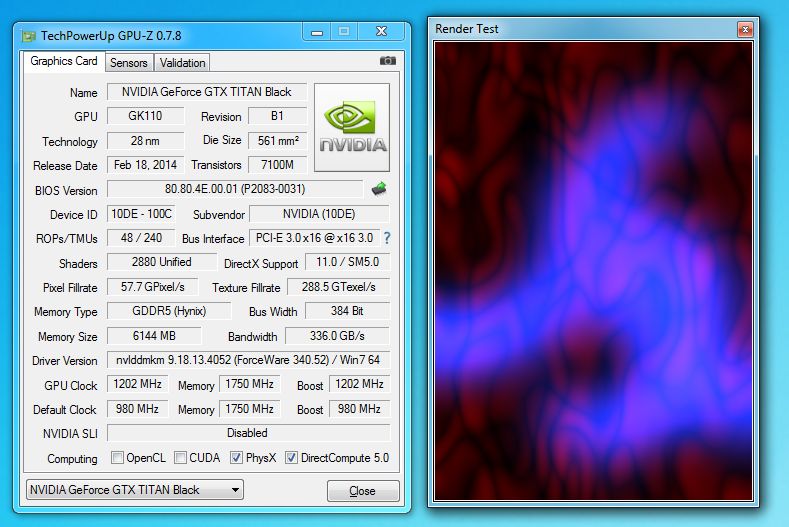The image size is (789, 527).
Task: Click the Subvendor value NVIDIA (10DE)
Action: tap(319, 214)
